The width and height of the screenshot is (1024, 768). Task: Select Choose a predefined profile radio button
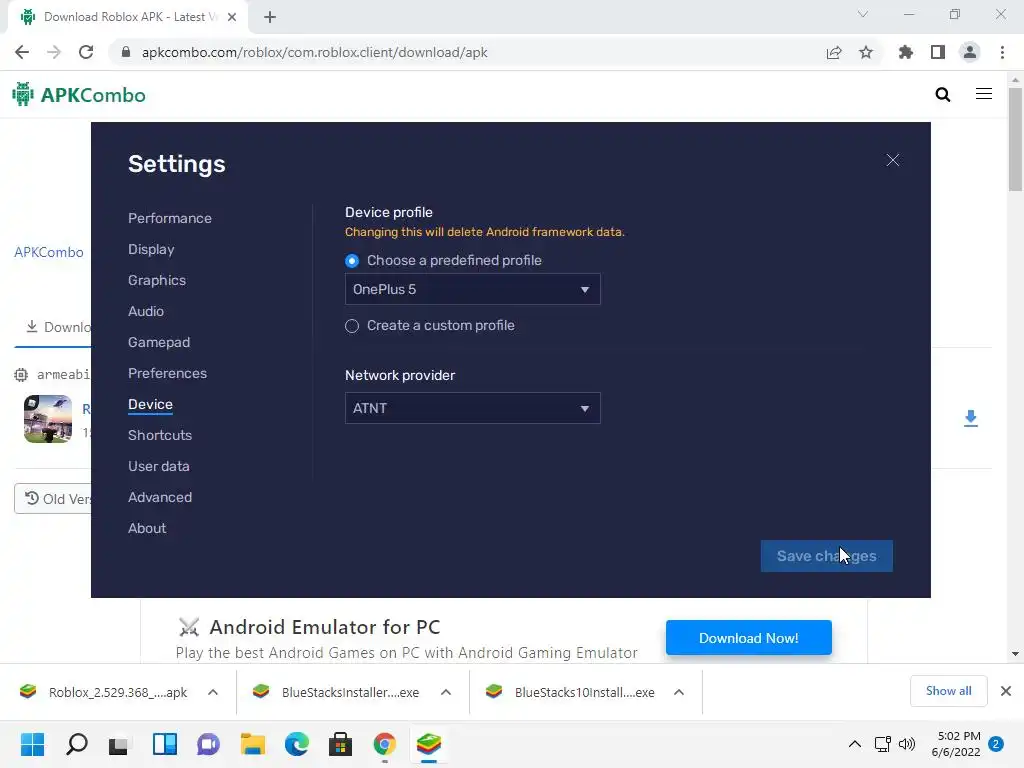pos(352,261)
